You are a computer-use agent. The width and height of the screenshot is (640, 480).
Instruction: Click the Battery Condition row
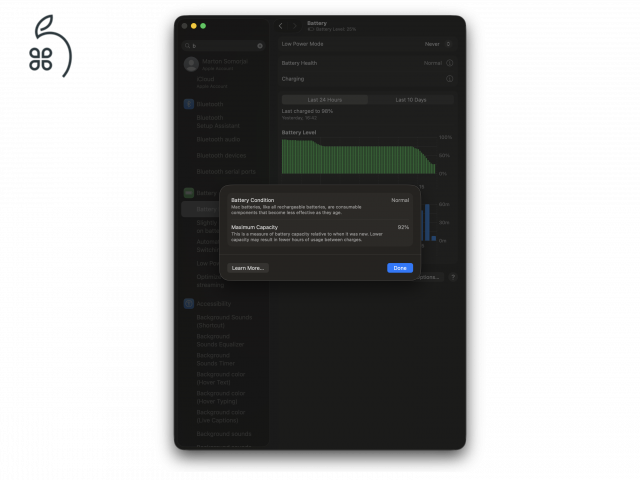point(320,206)
